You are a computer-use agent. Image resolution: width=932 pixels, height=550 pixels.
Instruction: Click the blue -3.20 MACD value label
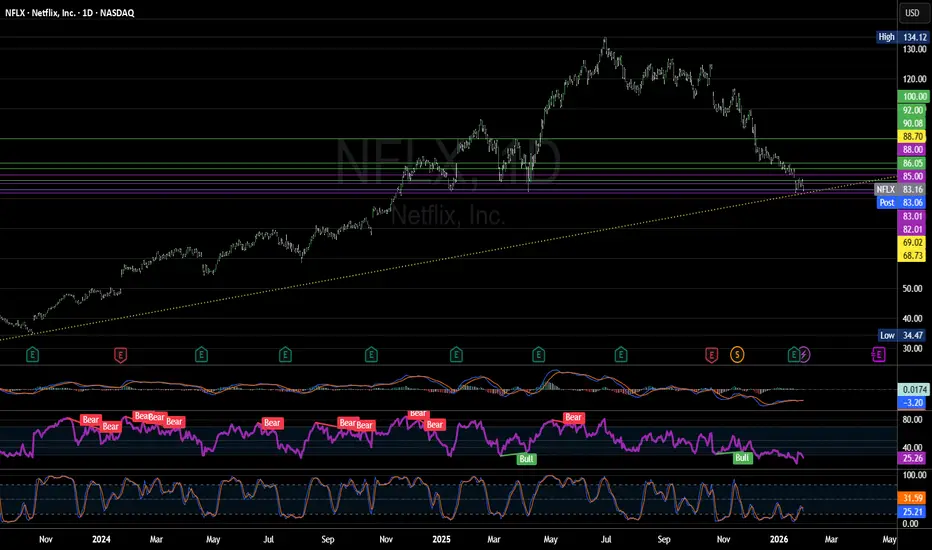[x=913, y=403]
